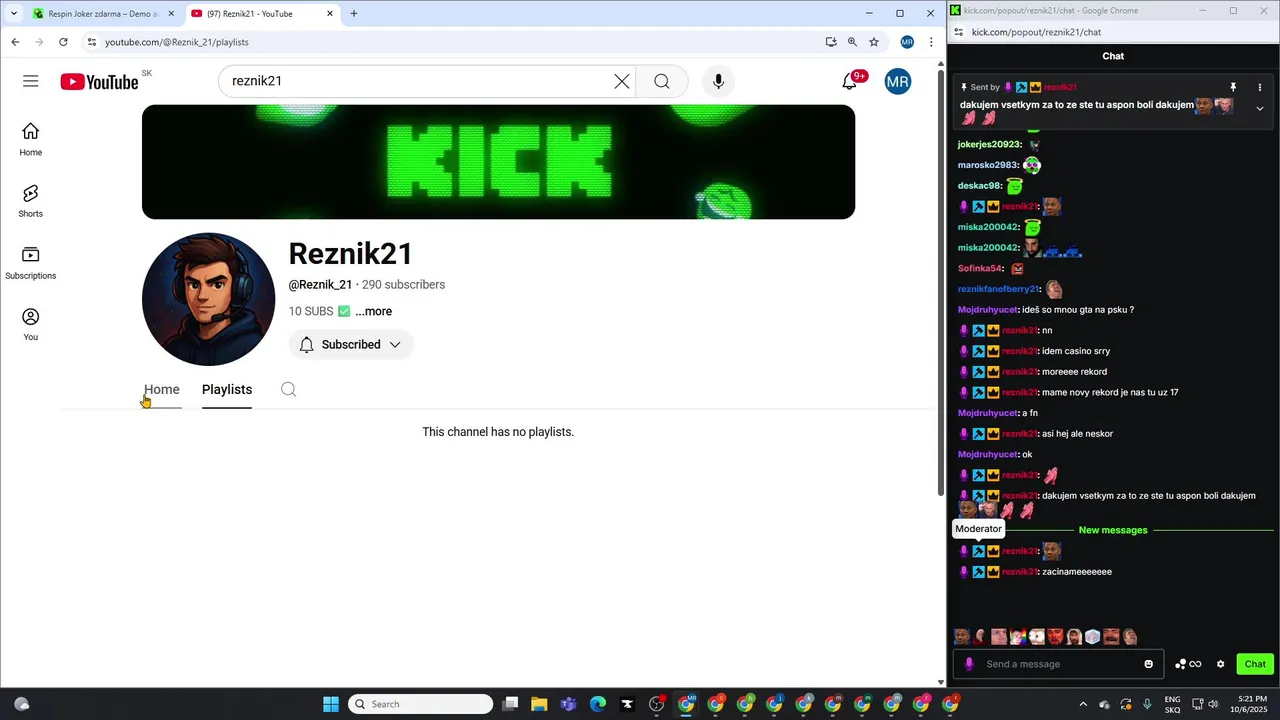The width and height of the screenshot is (1280, 720).
Task: Open Chrome profile MR icon
Action: click(907, 42)
